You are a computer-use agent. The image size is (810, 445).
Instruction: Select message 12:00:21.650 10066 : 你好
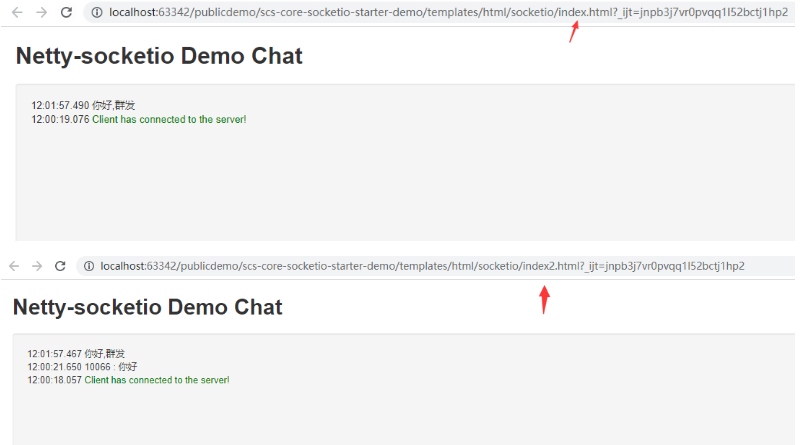pyautogui.click(x=83, y=366)
